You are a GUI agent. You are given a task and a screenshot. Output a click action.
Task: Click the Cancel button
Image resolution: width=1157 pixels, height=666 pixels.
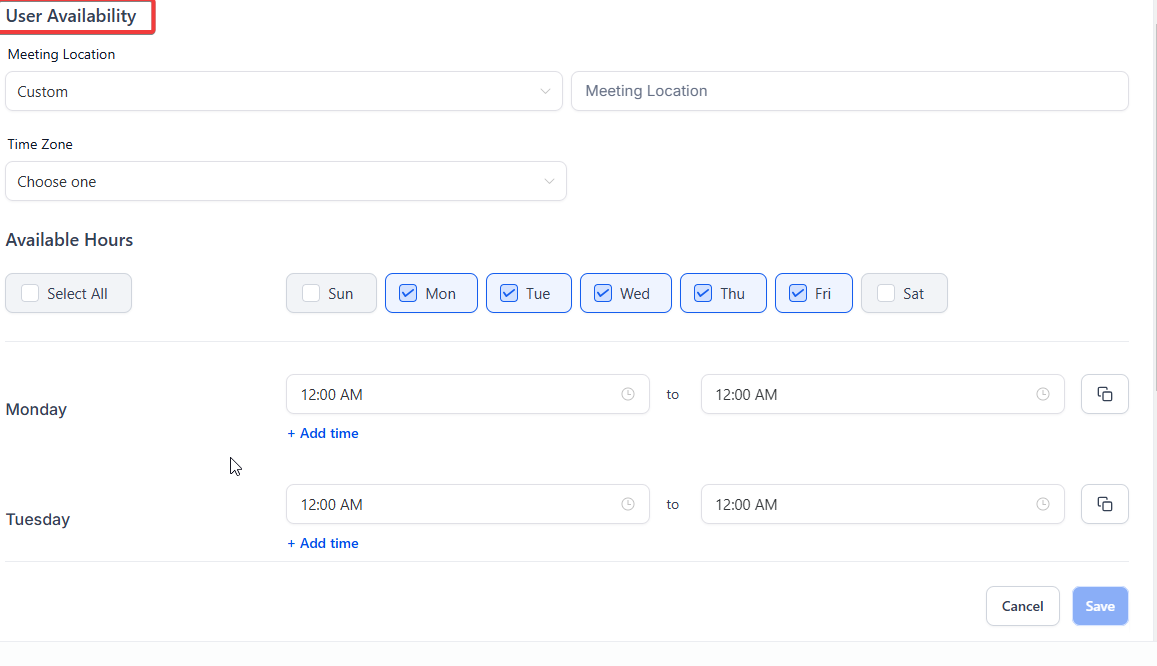[1022, 606]
